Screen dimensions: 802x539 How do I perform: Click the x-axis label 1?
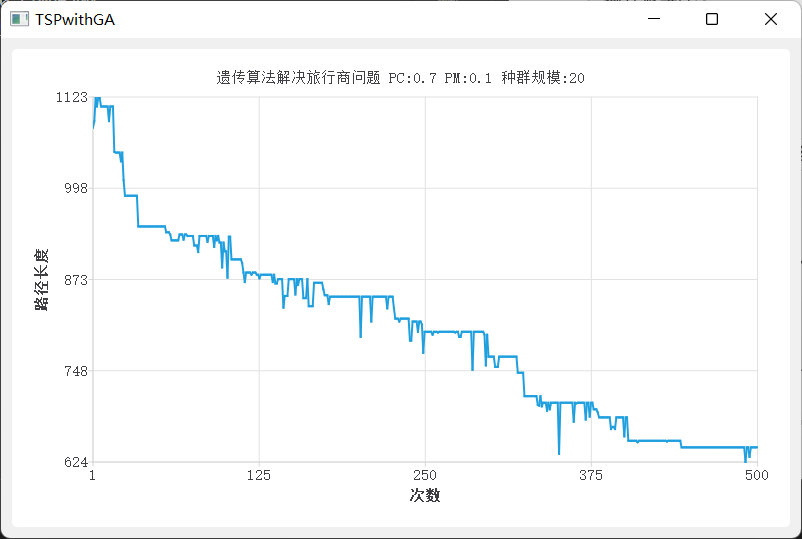point(93,475)
